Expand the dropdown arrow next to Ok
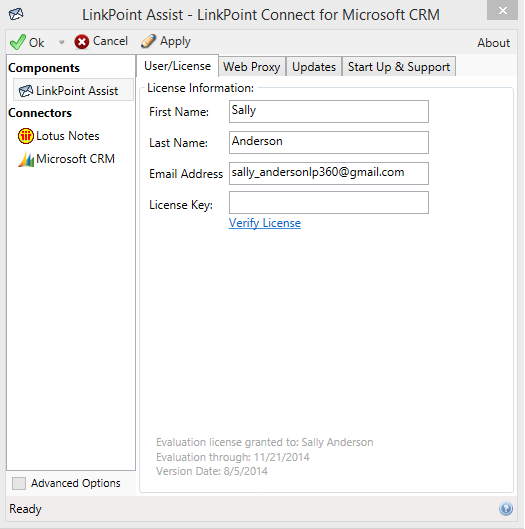The width and height of the screenshot is (525, 529). (x=61, y=43)
